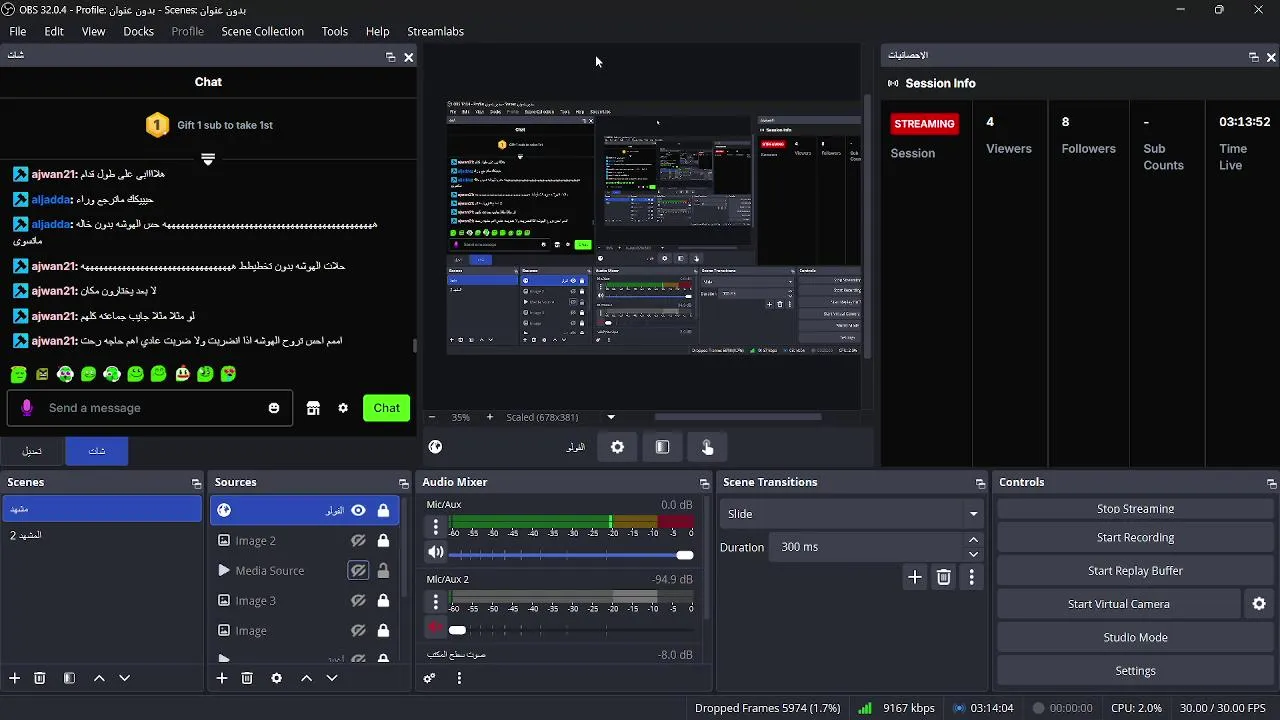This screenshot has height=720, width=1280.
Task: Open the Streamlabs menu
Action: point(435,31)
